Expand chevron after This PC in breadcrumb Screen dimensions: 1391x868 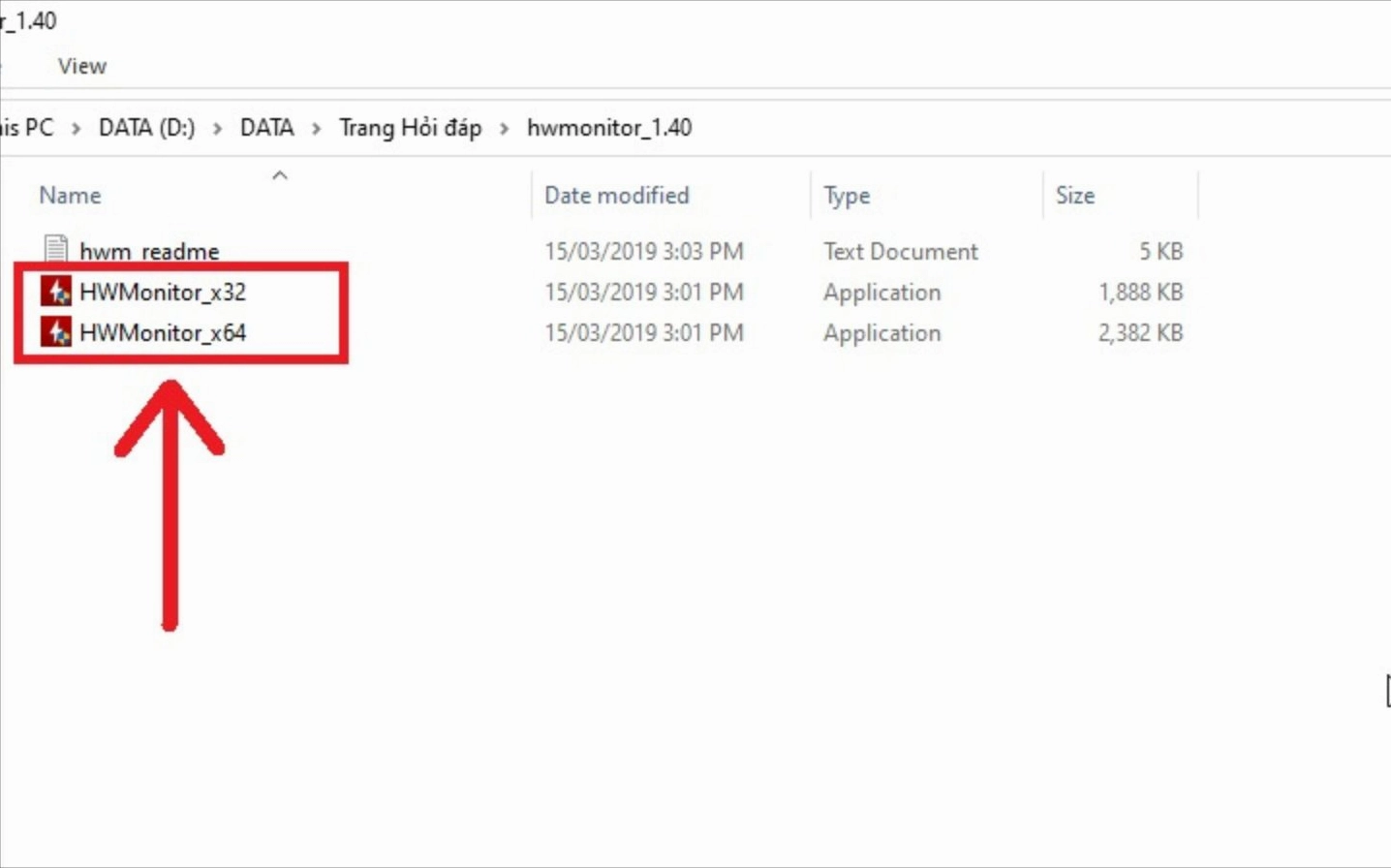[x=76, y=128]
